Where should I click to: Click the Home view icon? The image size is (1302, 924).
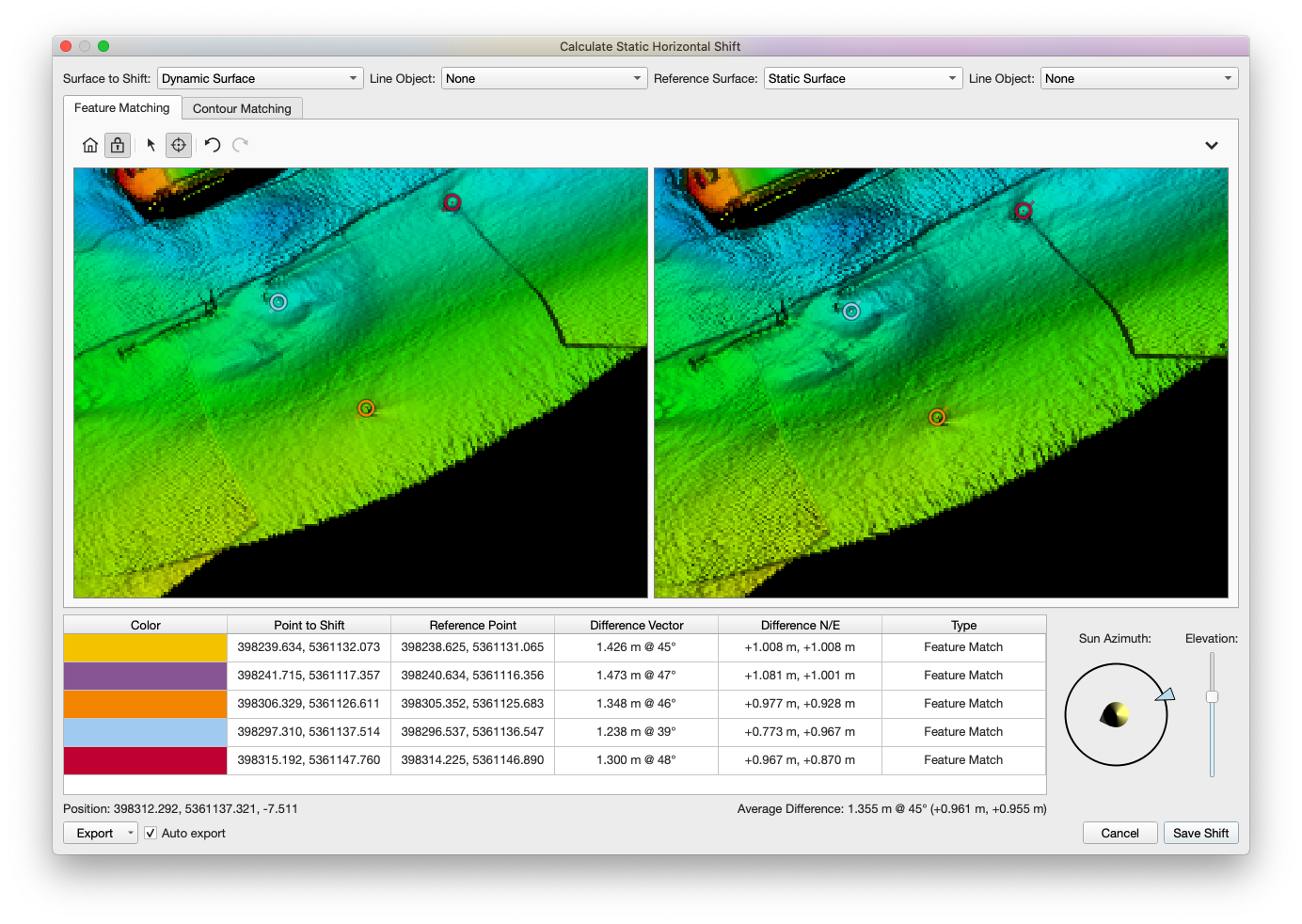click(x=90, y=145)
